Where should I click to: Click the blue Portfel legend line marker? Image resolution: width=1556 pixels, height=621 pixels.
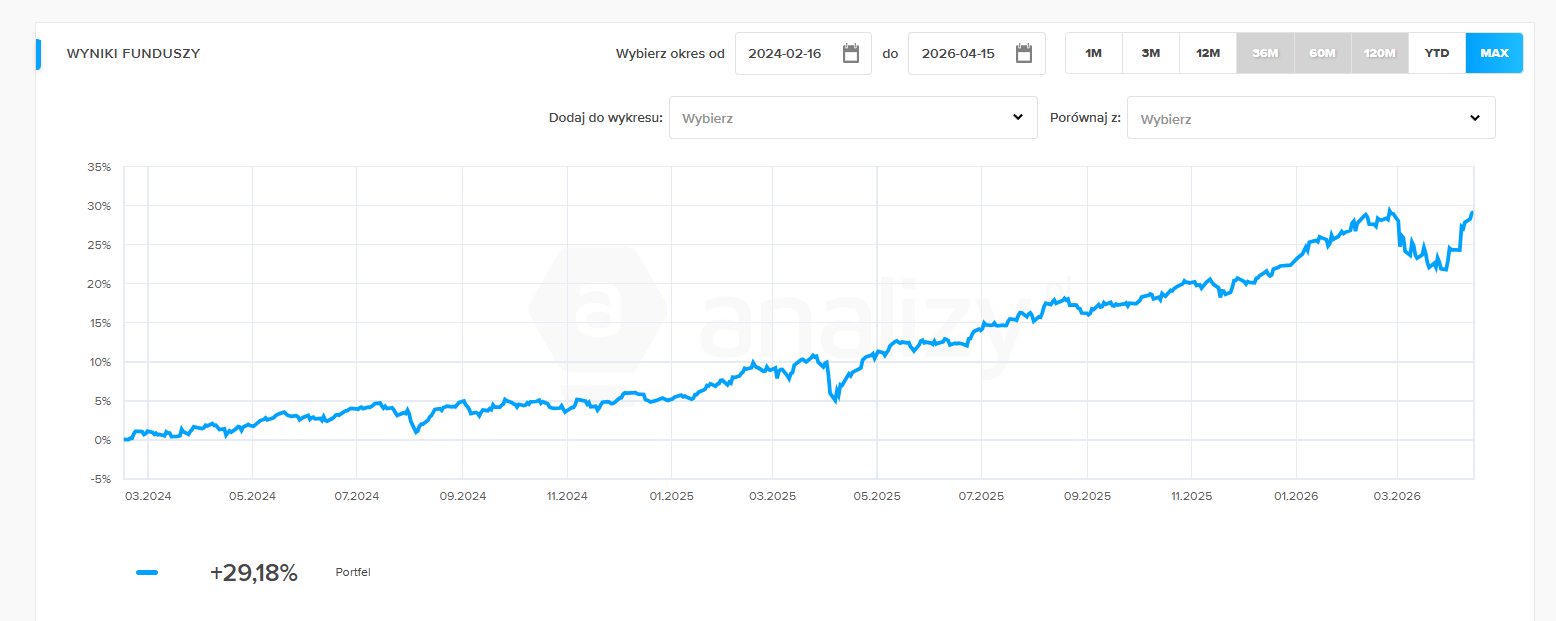147,573
